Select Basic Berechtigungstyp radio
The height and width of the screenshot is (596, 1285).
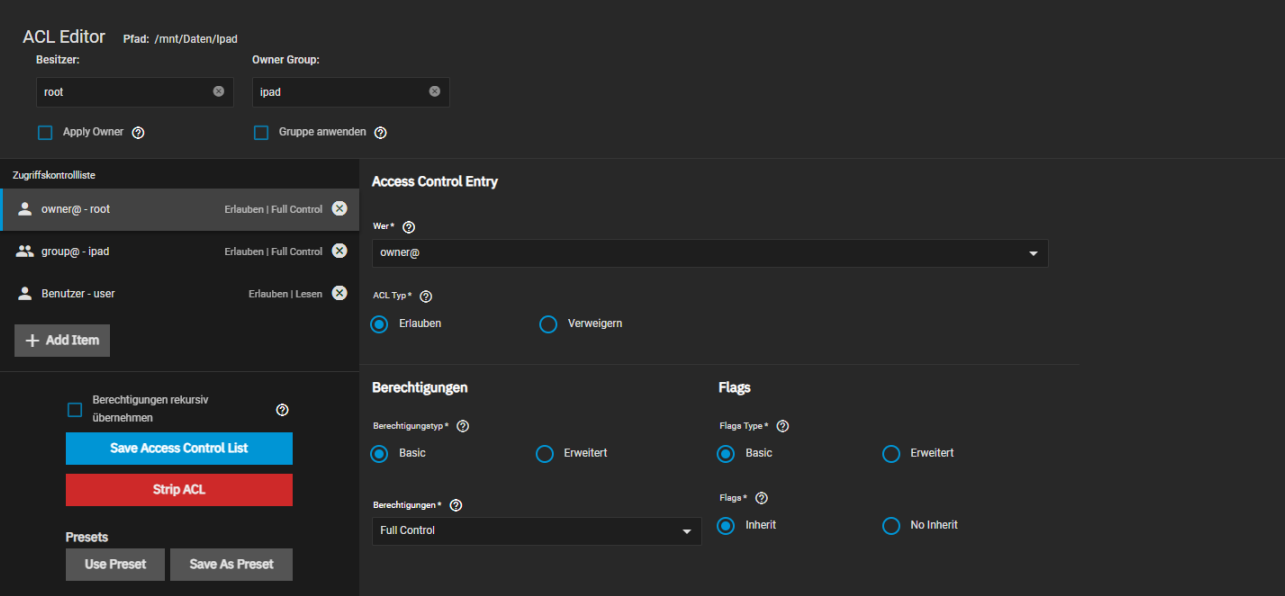tap(379, 454)
